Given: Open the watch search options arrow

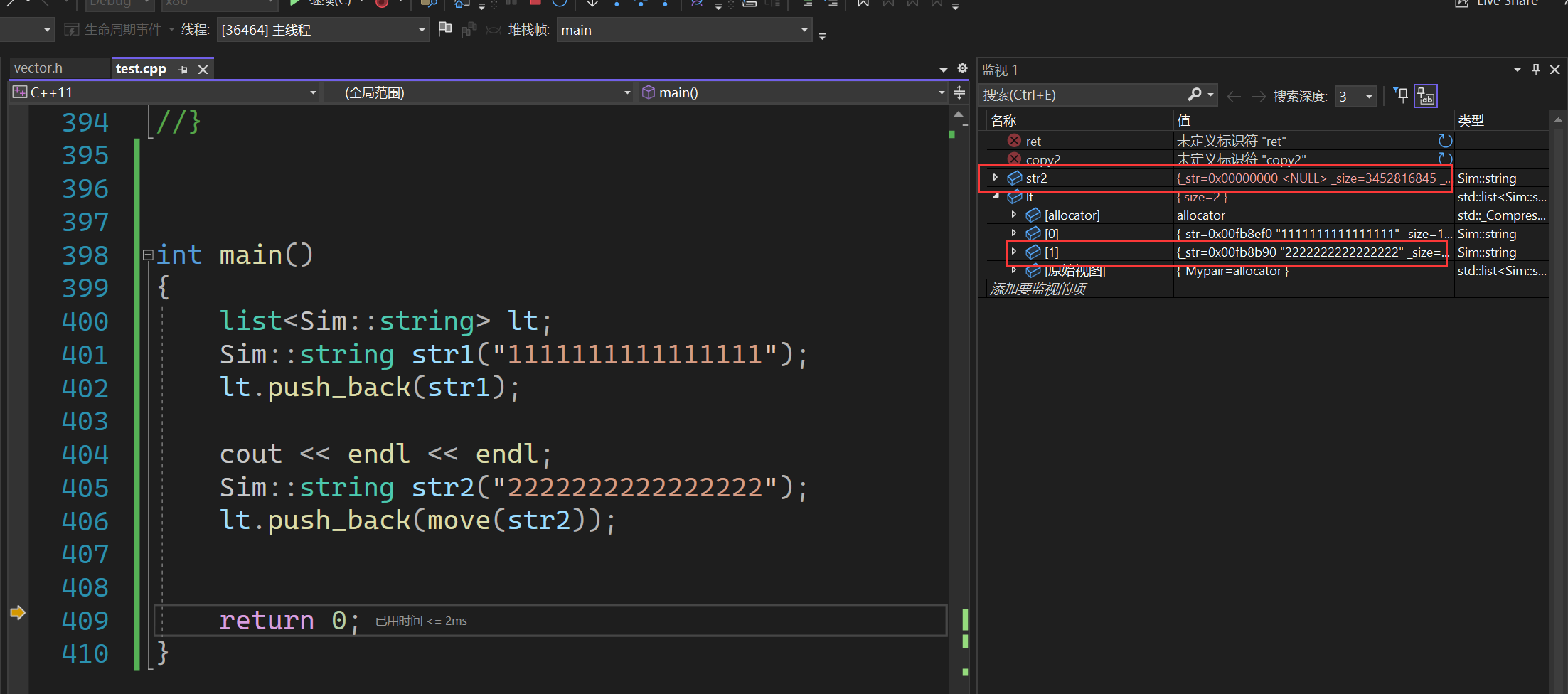Looking at the screenshot, I should 1211,95.
